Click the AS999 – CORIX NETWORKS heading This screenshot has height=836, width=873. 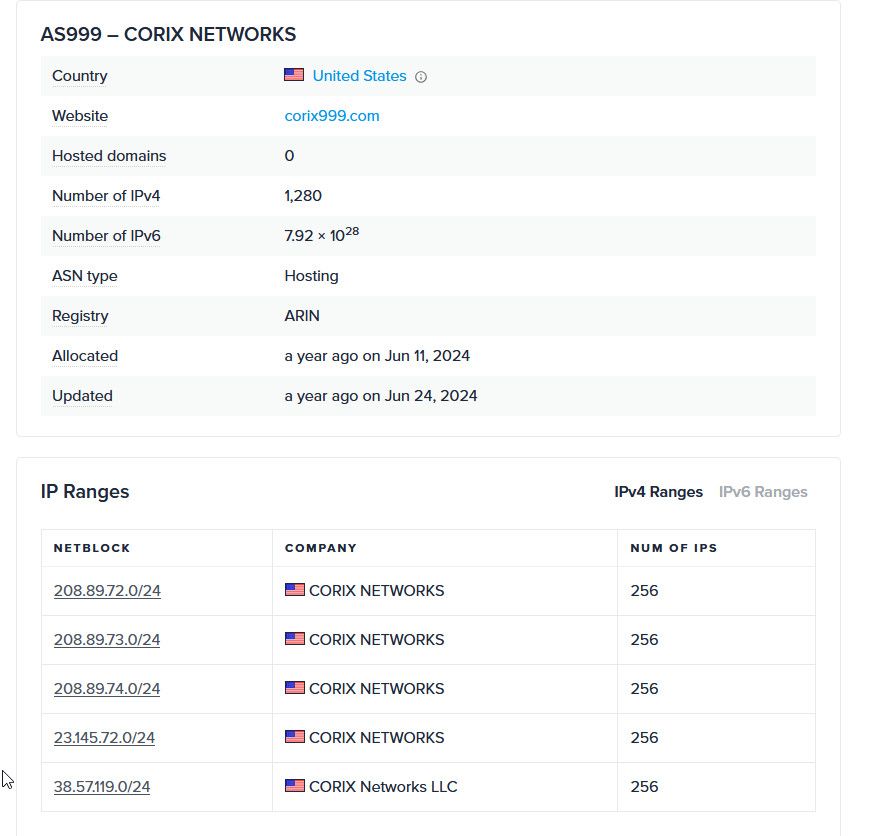tap(168, 35)
